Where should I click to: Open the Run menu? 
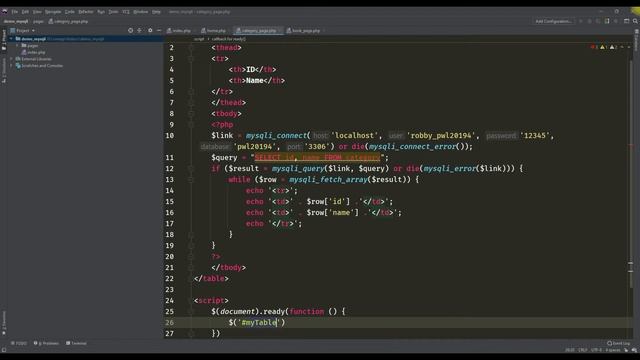coord(101,12)
